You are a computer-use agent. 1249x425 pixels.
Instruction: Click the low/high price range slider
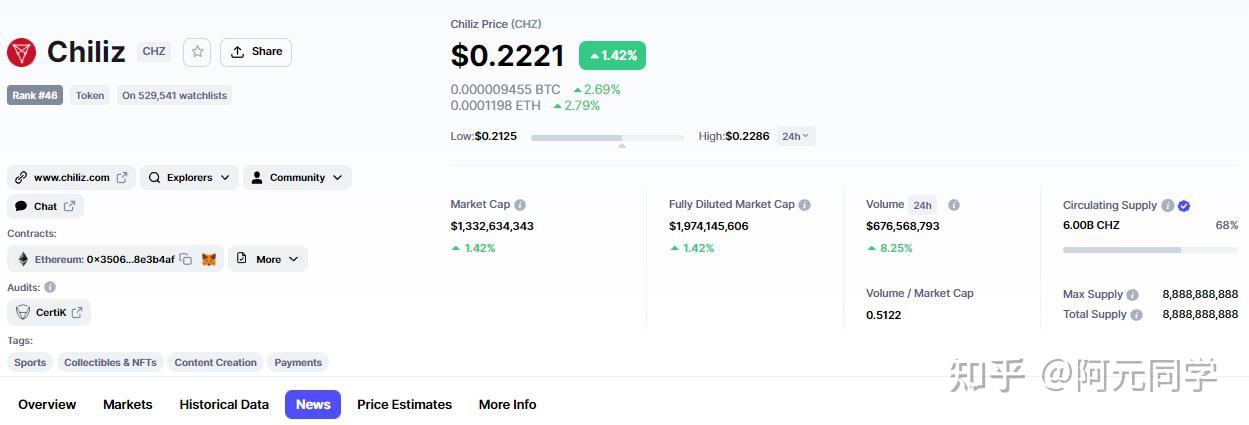(607, 137)
